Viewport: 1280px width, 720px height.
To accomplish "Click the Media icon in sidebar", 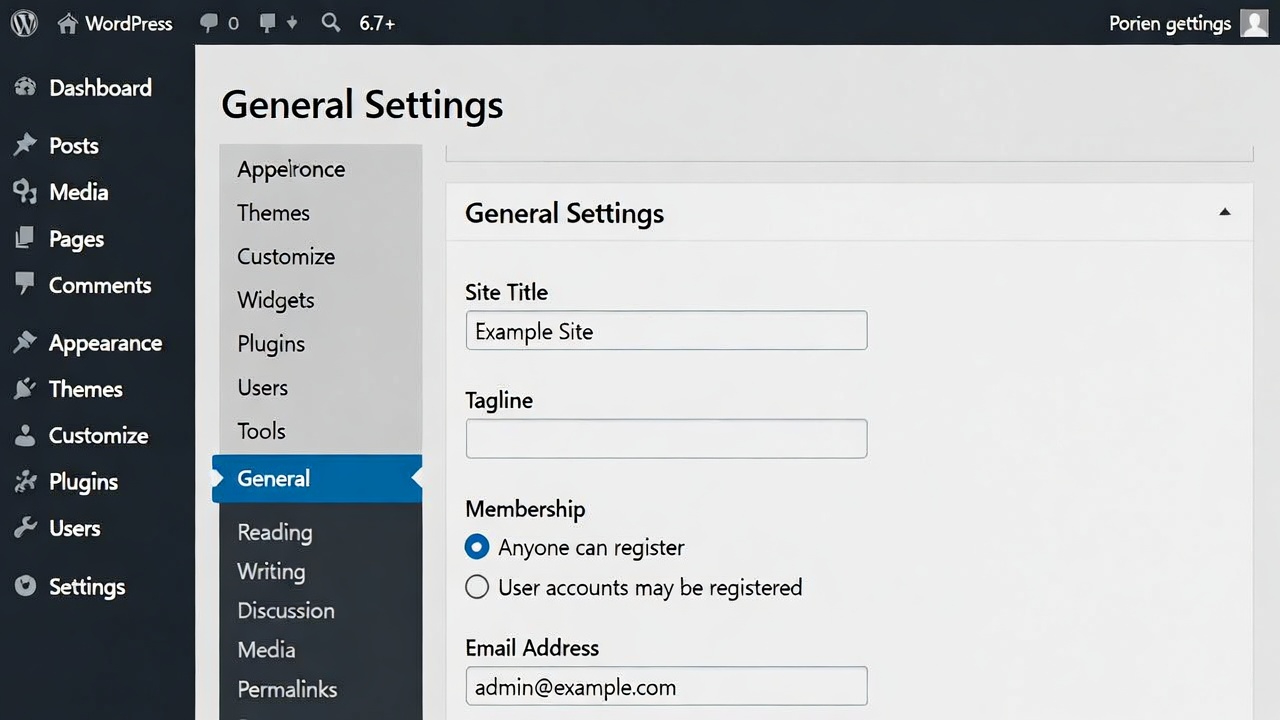I will pyautogui.click(x=25, y=192).
